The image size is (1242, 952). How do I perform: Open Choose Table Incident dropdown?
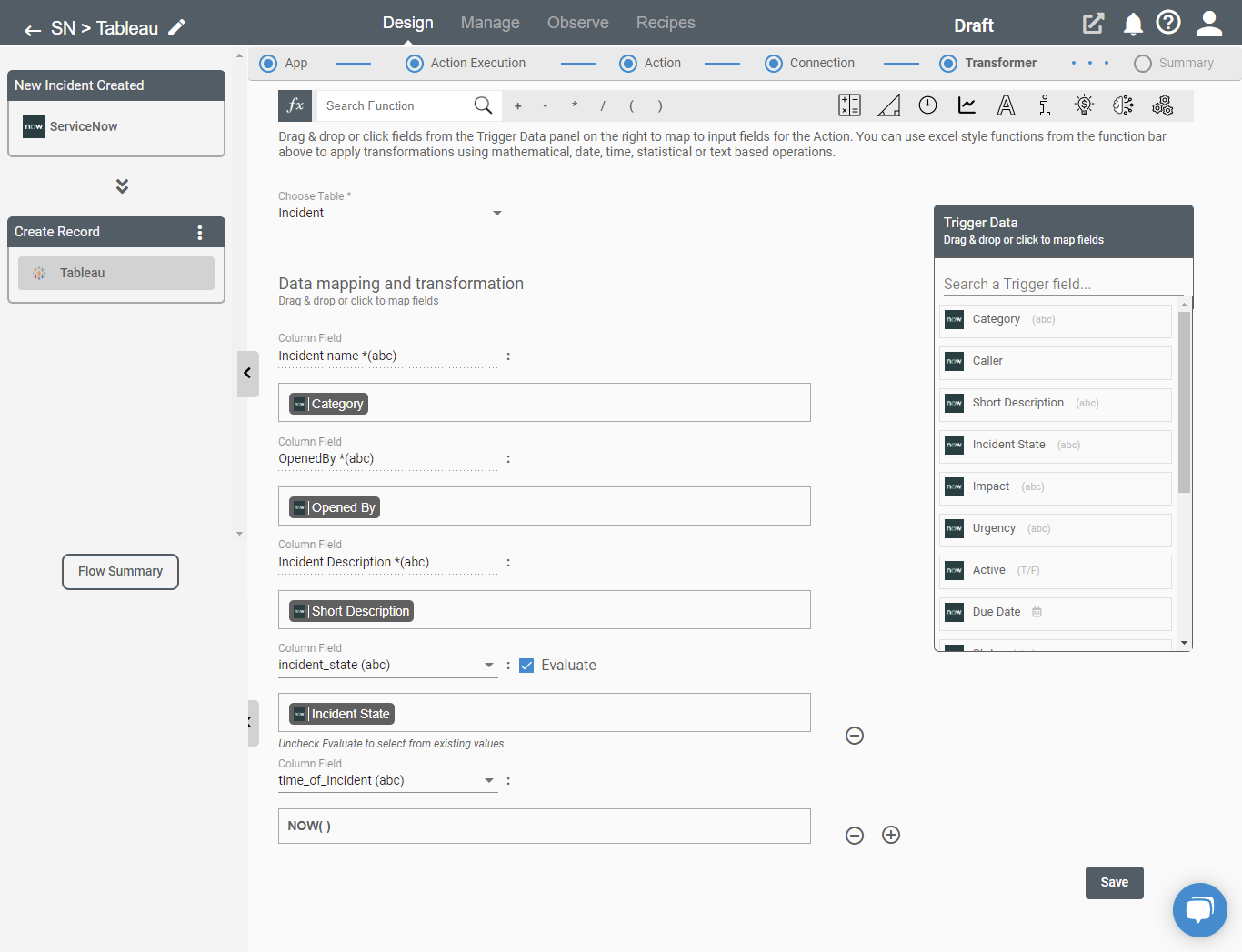pyautogui.click(x=391, y=213)
